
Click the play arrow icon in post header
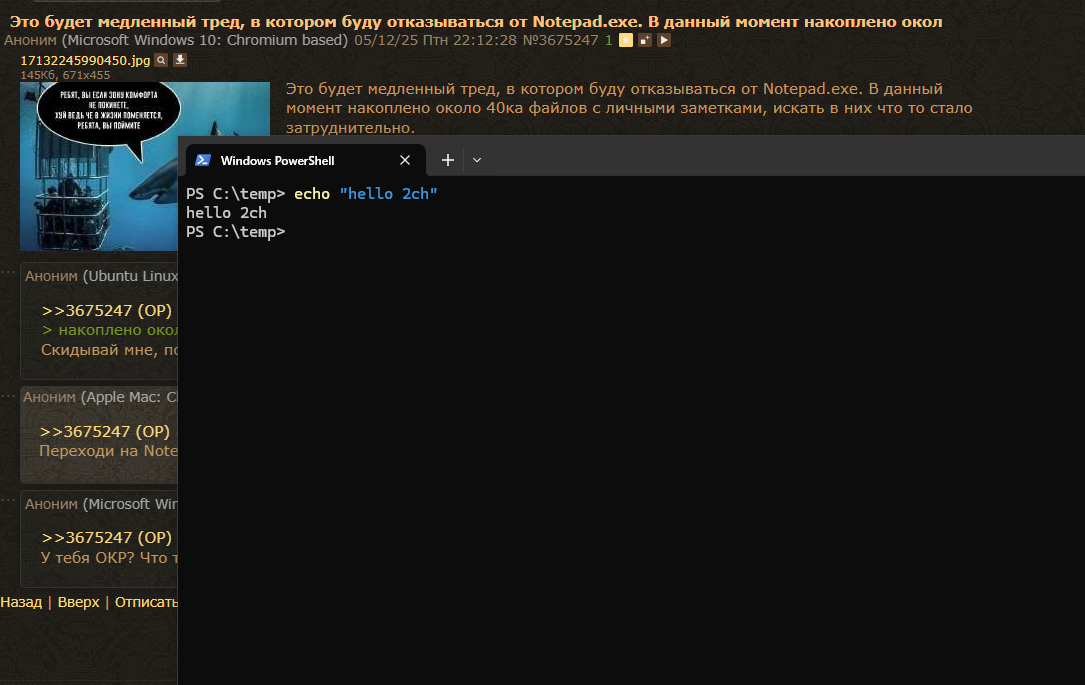tap(664, 40)
